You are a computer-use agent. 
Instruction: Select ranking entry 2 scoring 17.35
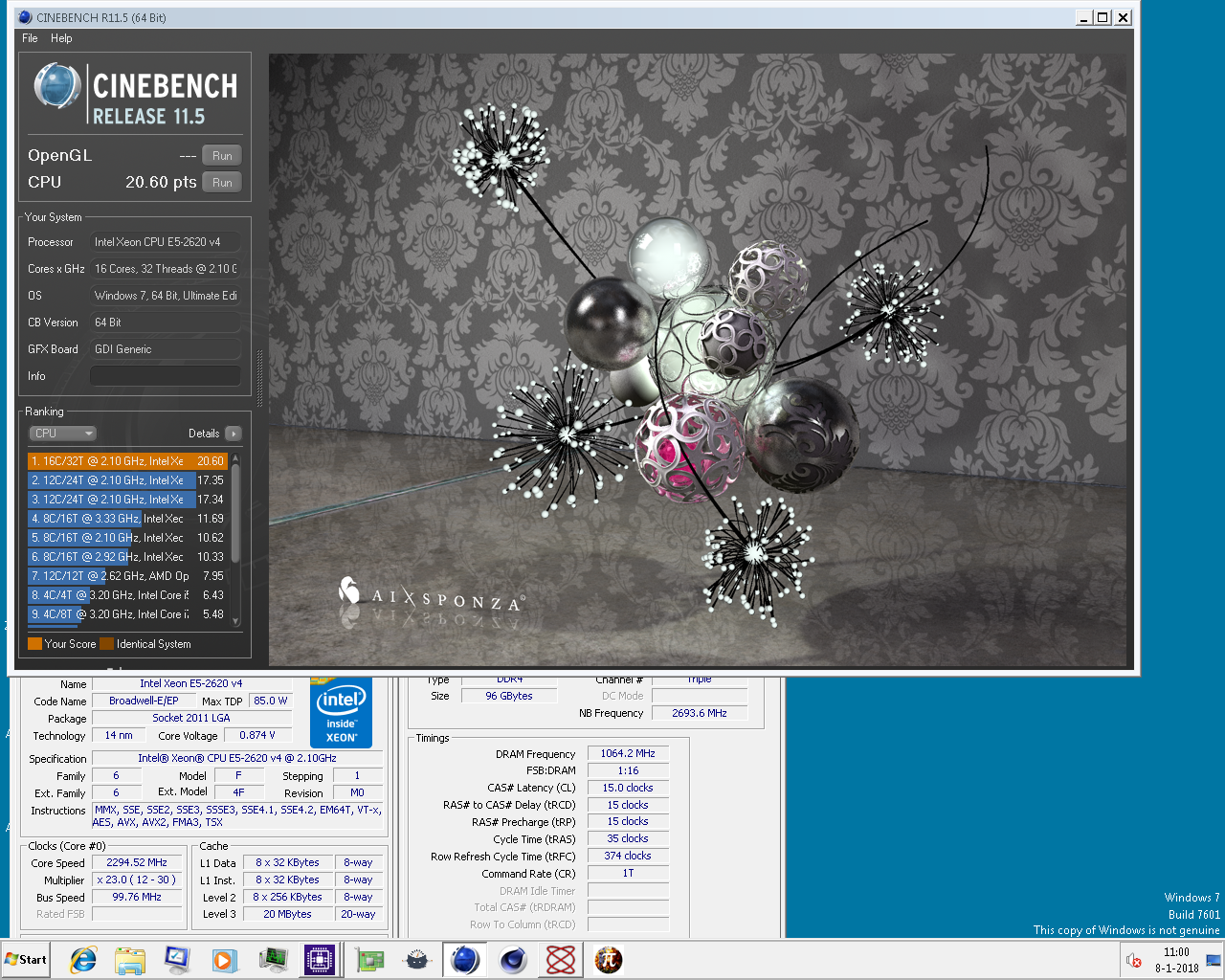point(127,480)
